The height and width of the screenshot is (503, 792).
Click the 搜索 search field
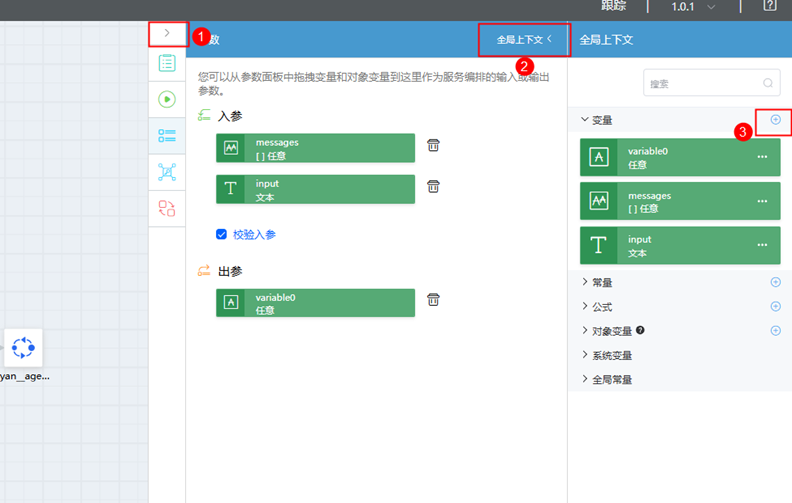click(703, 84)
